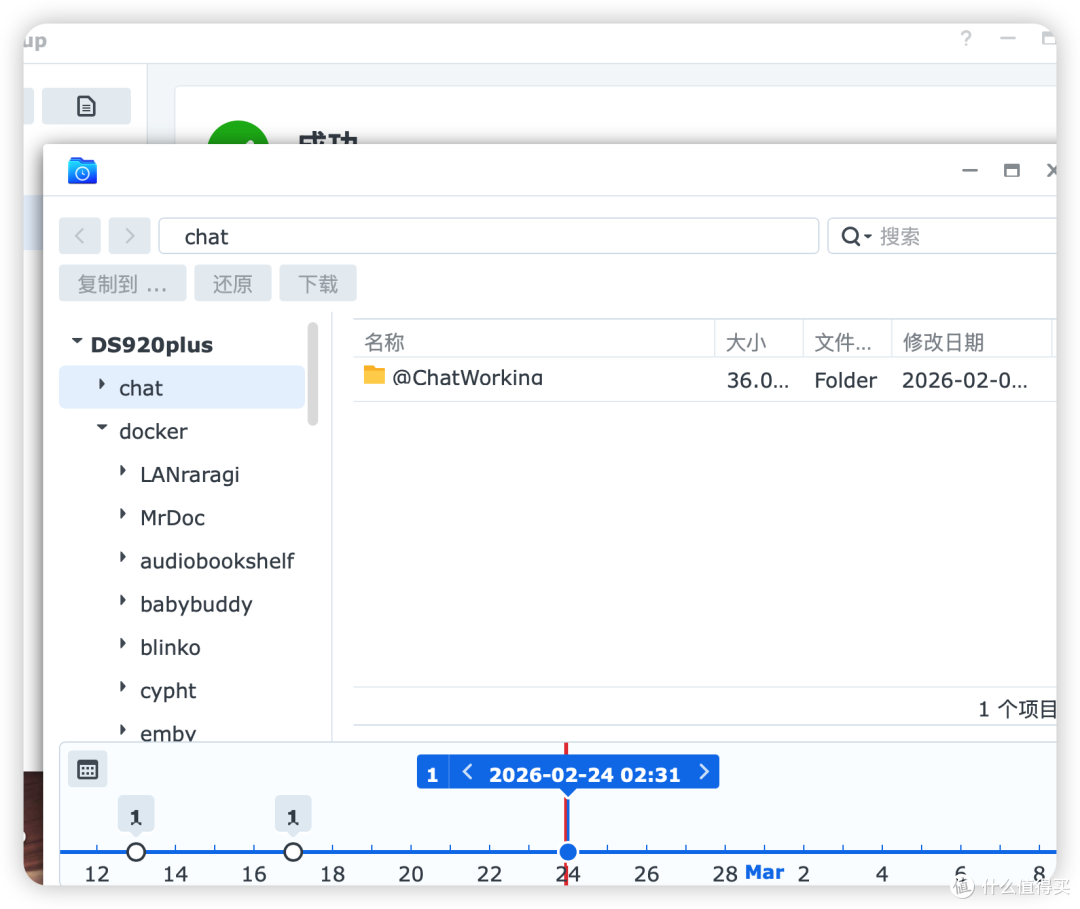The width and height of the screenshot is (1080, 909).
Task: Go to previous backup version arrow
Action: (468, 772)
